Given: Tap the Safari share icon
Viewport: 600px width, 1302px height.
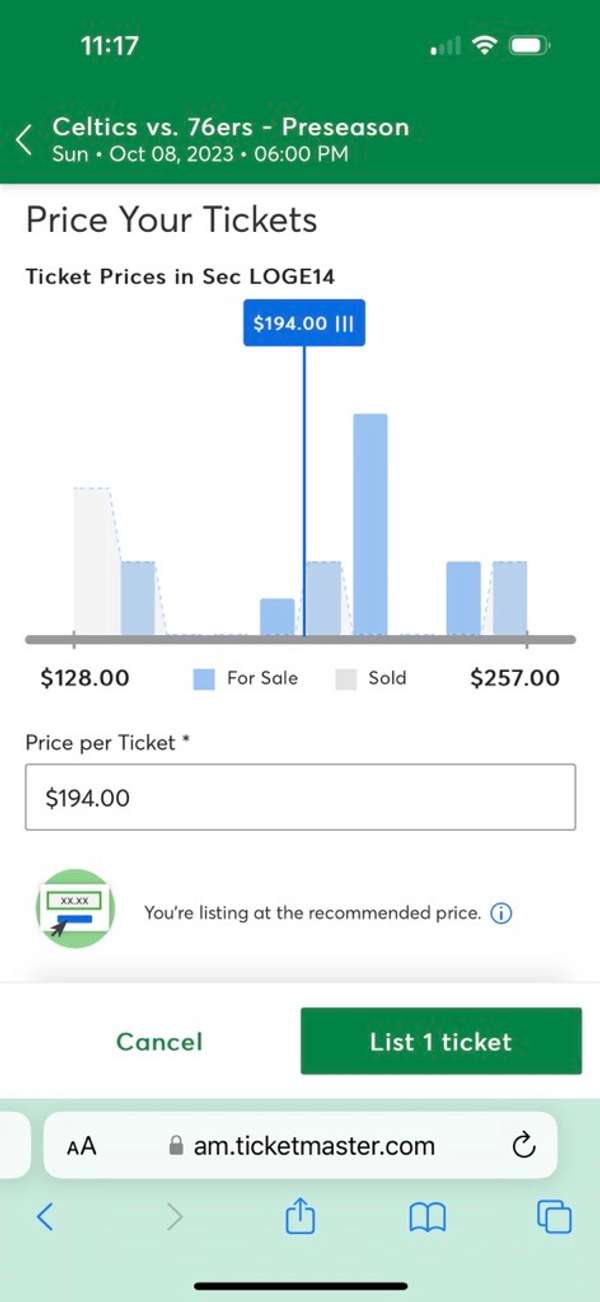Looking at the screenshot, I should point(299,1217).
